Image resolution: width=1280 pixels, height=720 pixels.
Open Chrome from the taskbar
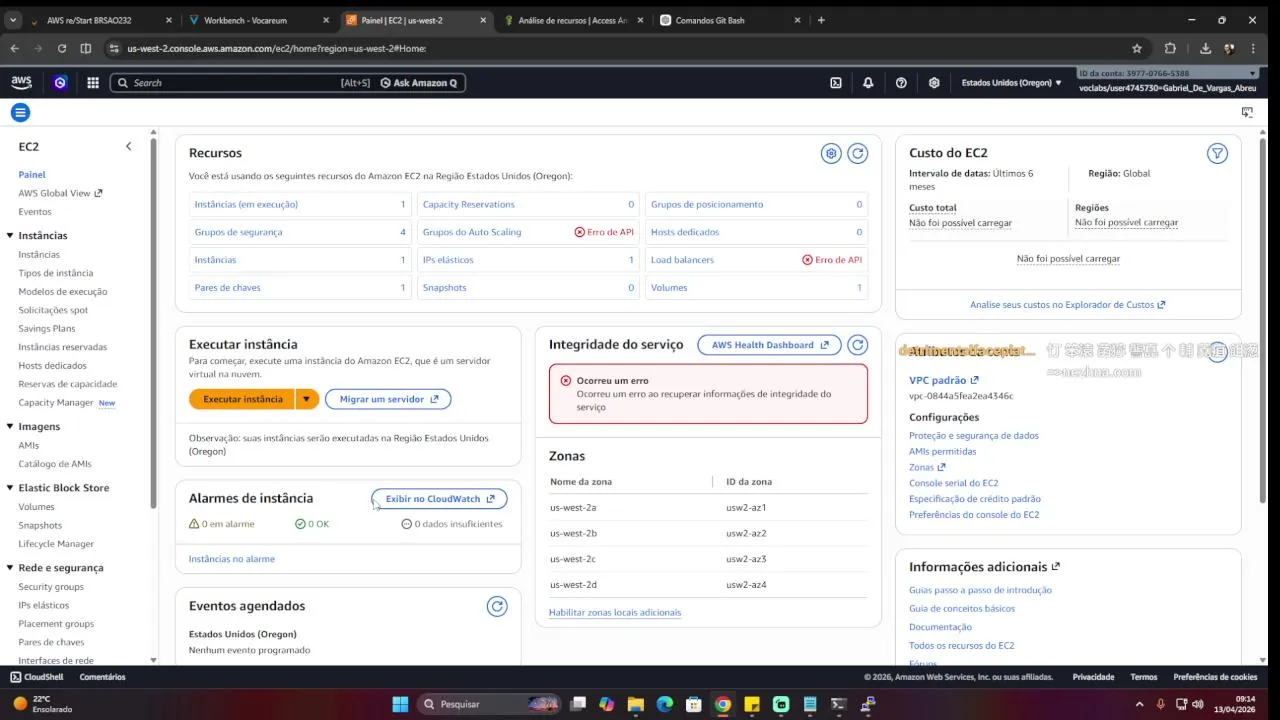click(x=723, y=704)
